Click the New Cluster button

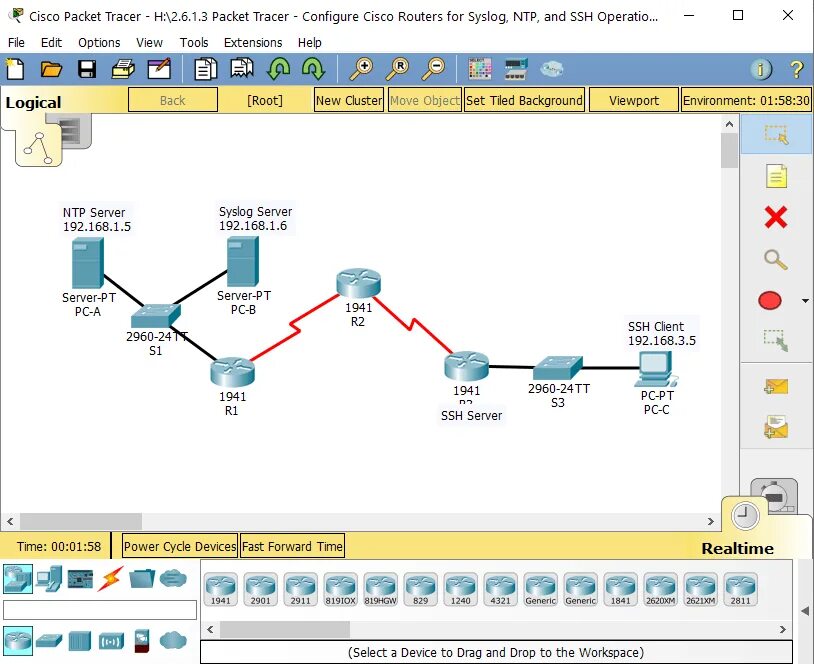pyautogui.click(x=348, y=100)
